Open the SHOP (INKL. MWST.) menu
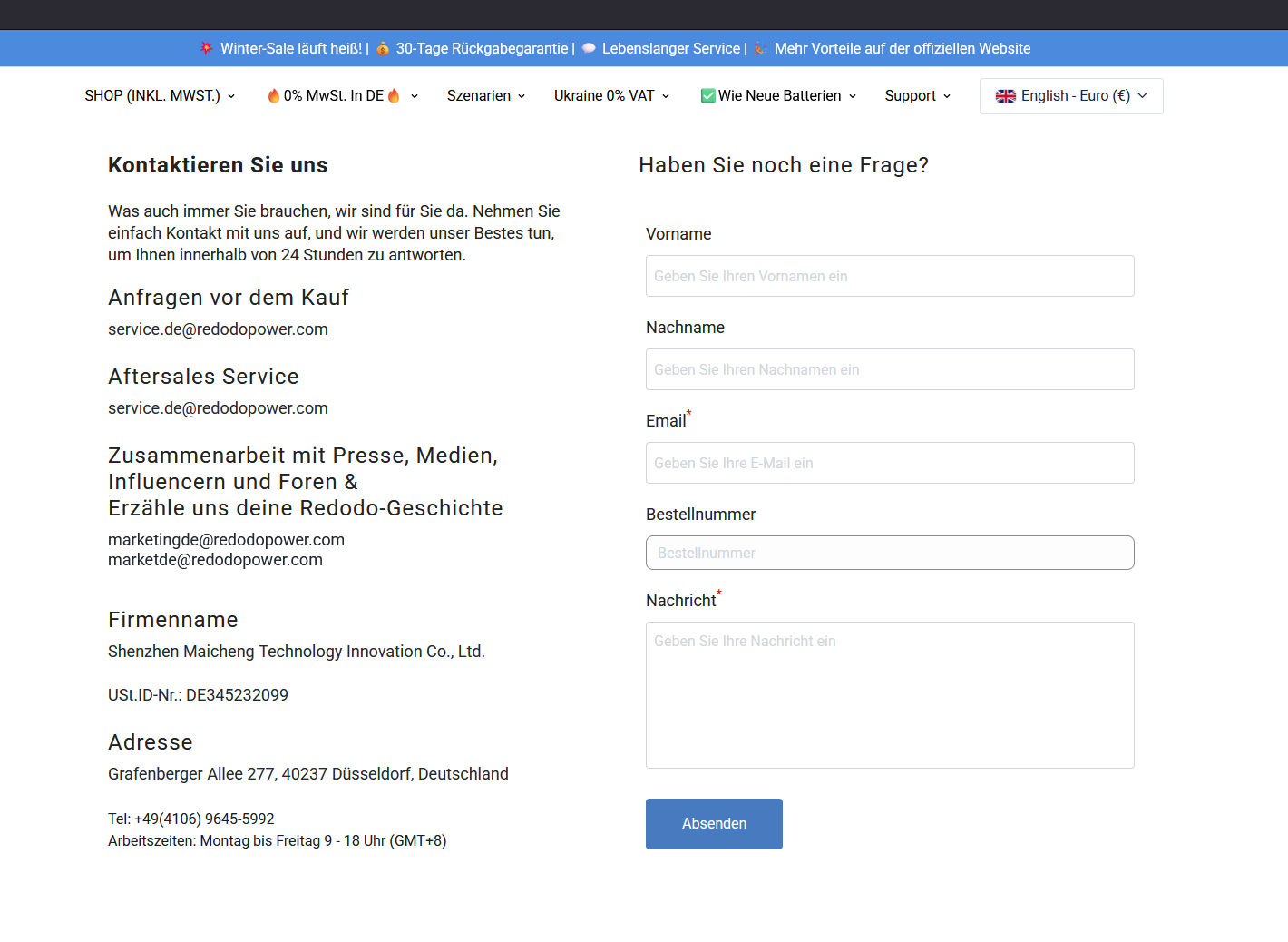 (160, 96)
